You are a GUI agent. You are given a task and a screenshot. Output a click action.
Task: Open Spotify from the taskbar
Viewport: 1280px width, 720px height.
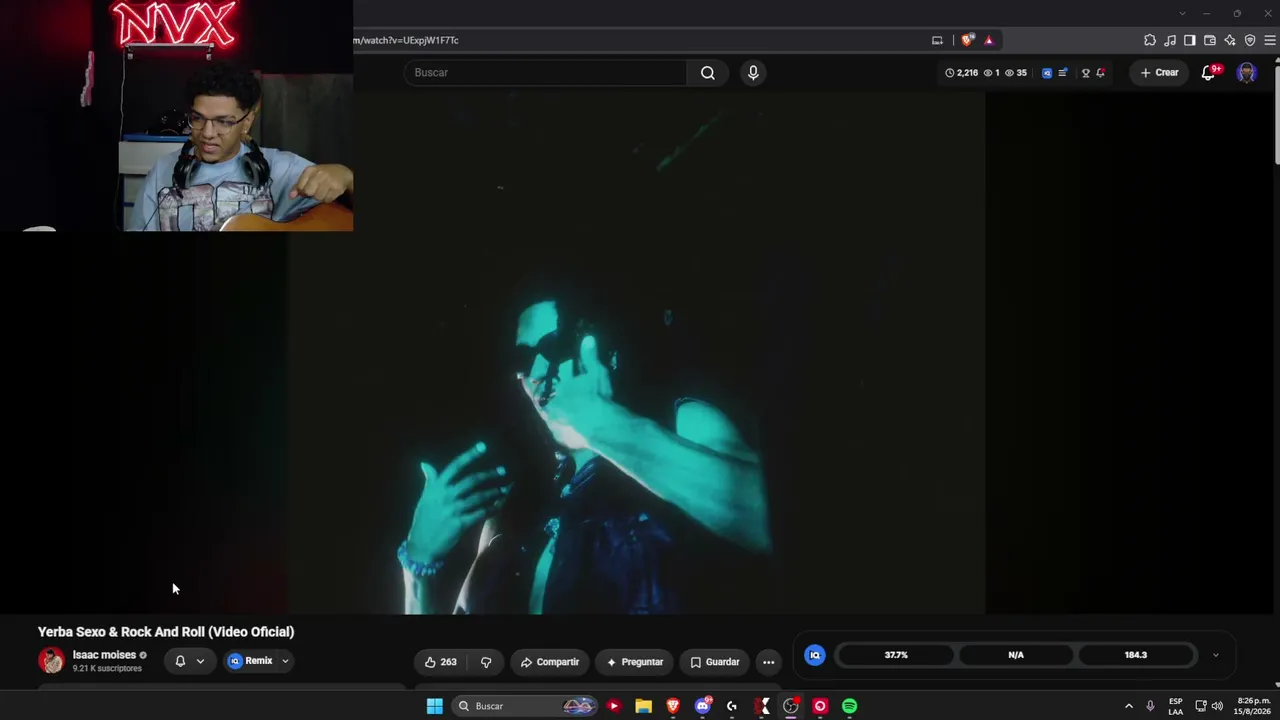(849, 706)
